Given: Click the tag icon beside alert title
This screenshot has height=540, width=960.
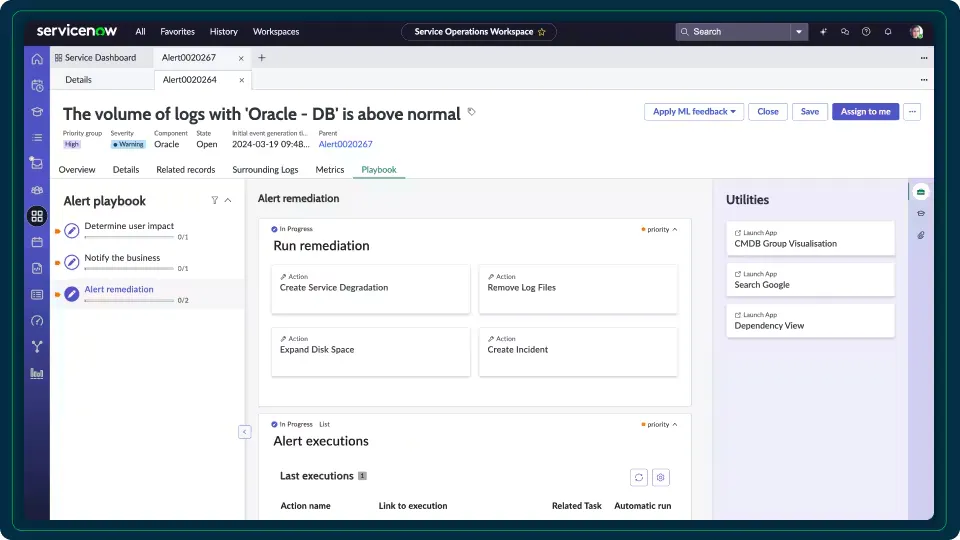Looking at the screenshot, I should click(471, 112).
